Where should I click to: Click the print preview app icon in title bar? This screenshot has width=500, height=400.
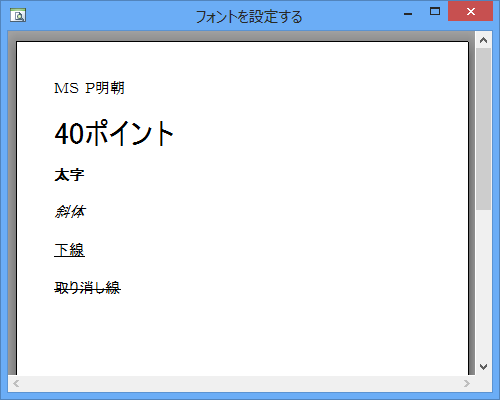(18, 15)
